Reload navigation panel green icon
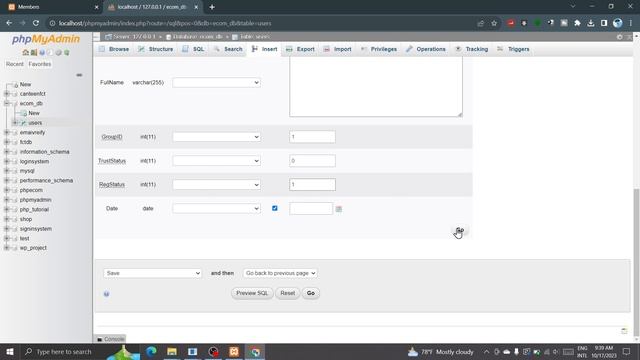640x360 pixels. [x=67, y=53]
